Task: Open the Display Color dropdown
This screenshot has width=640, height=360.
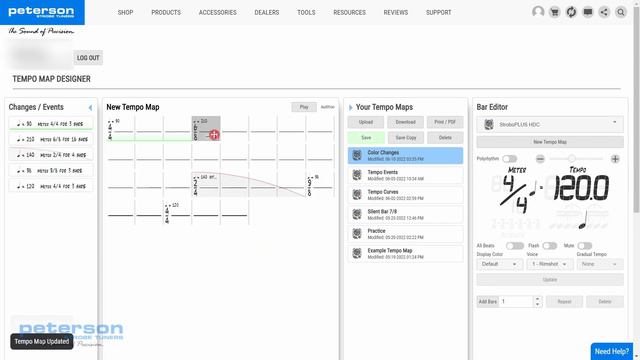Action: coord(499,264)
